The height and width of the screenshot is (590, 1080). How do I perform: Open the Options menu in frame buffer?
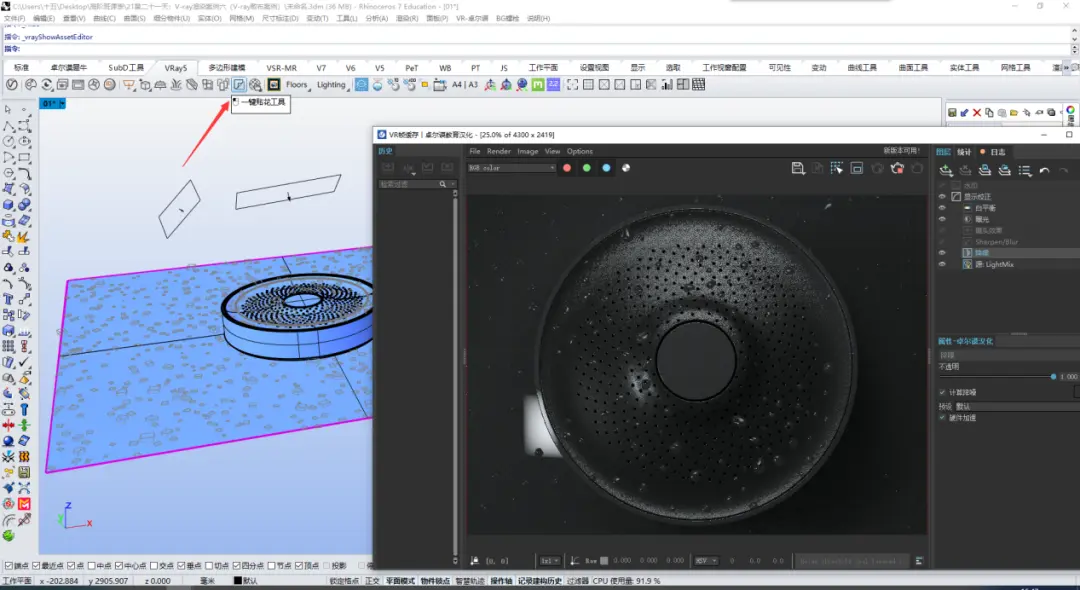(579, 151)
